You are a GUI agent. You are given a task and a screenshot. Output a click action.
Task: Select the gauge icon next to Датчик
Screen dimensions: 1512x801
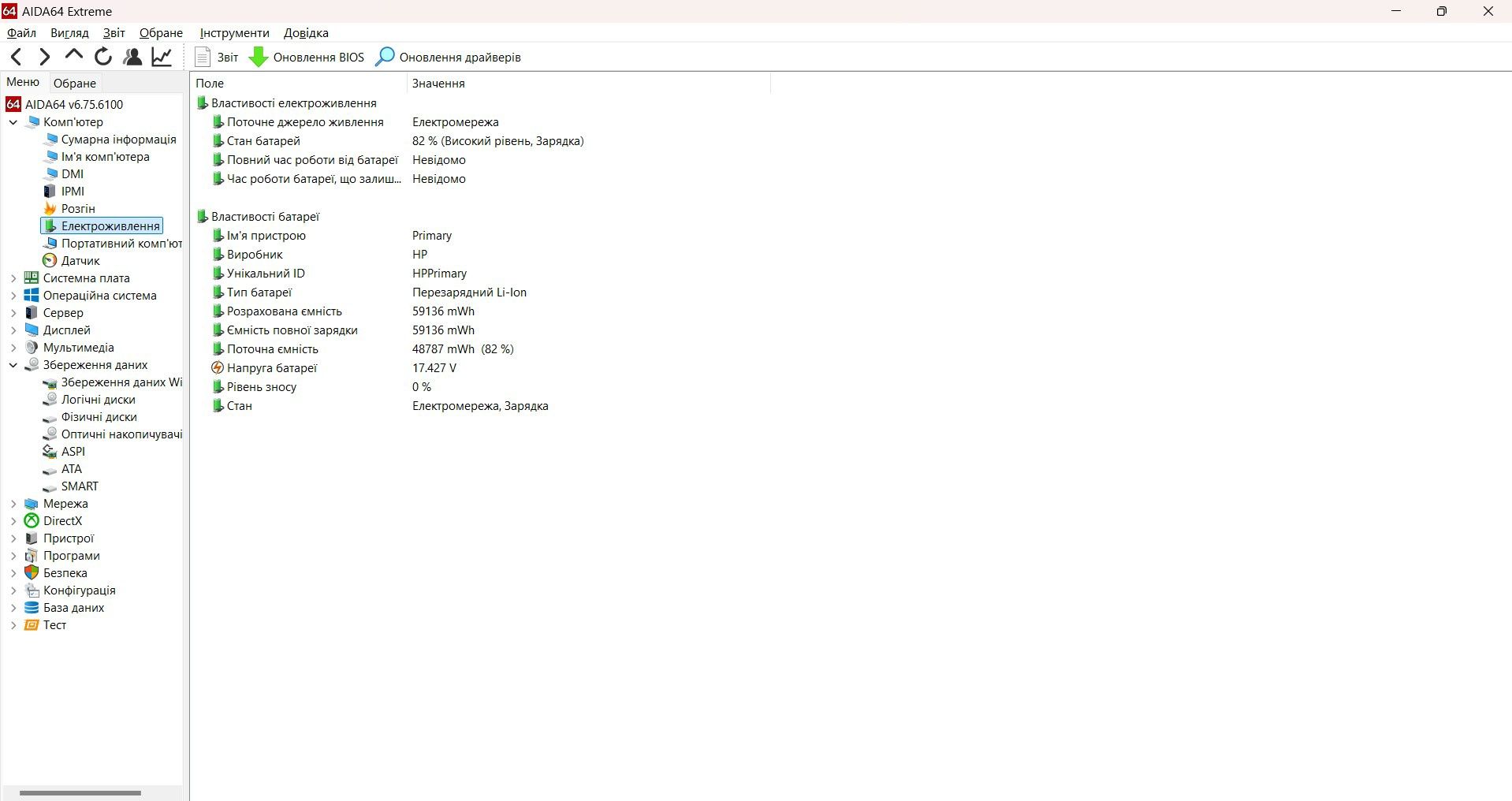pos(50,261)
